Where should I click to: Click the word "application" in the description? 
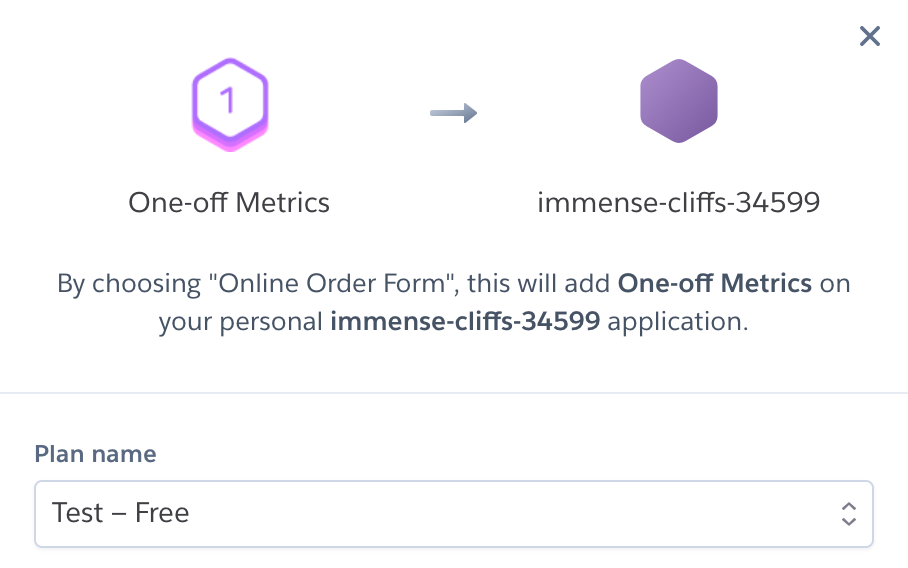[678, 323]
